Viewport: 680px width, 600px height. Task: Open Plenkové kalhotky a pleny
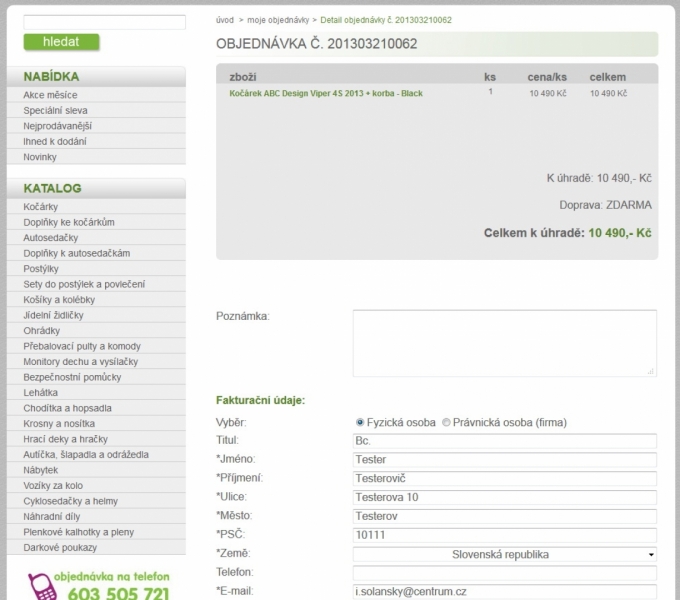click(x=78, y=532)
